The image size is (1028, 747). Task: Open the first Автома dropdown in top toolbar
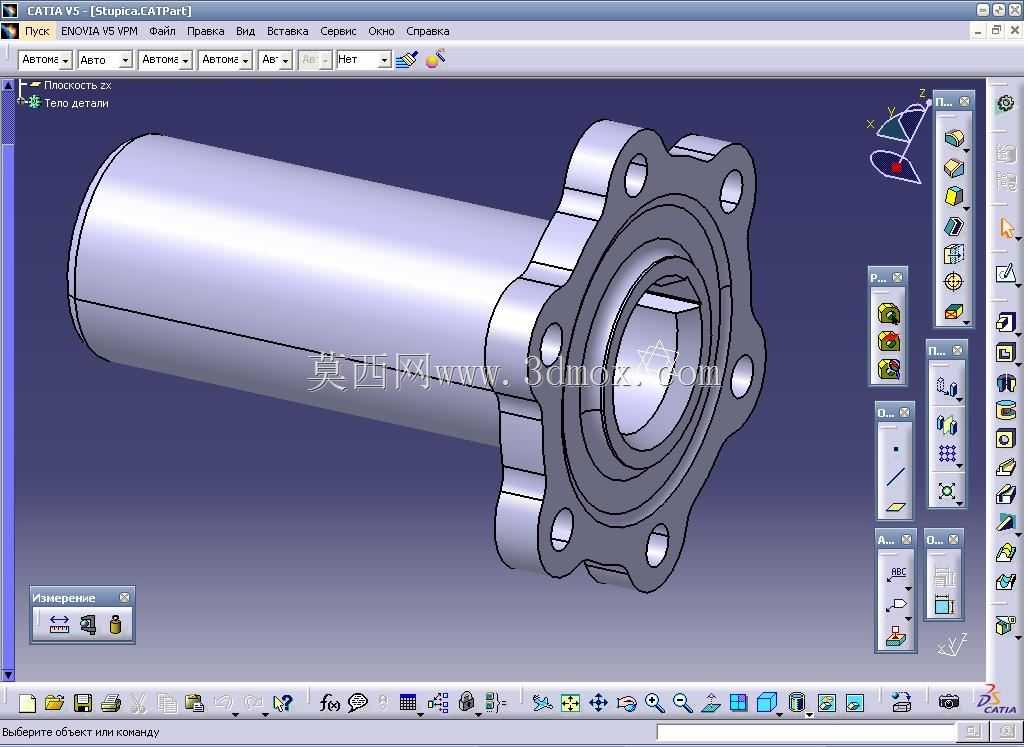pyautogui.click(x=65, y=60)
